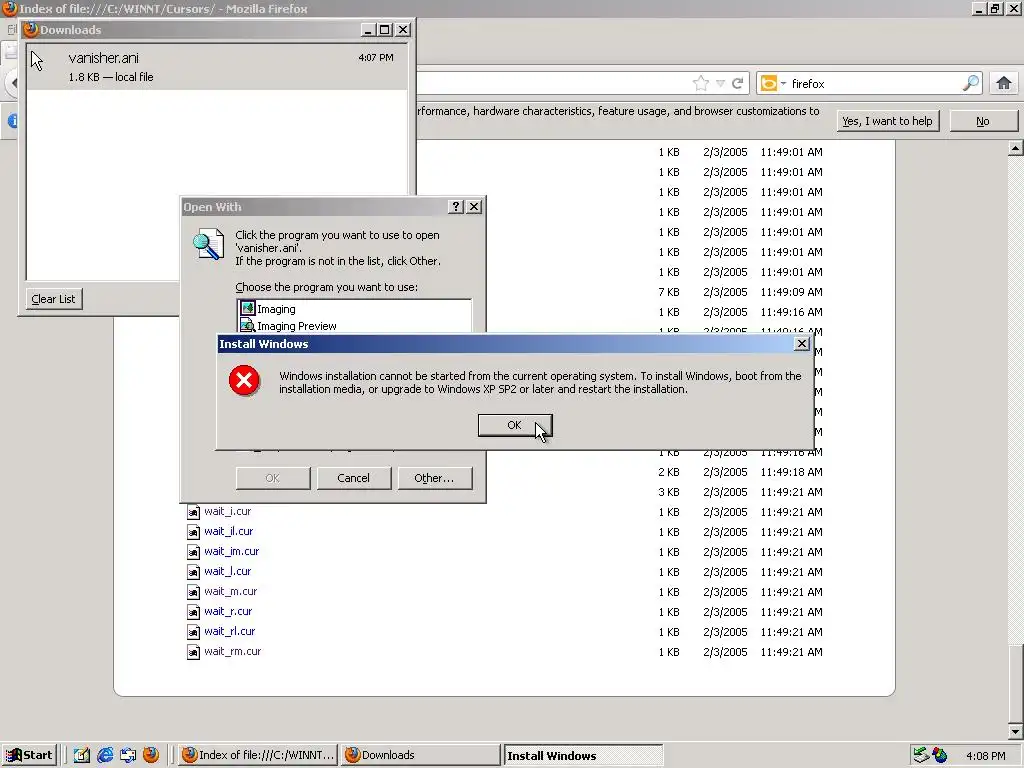Click the error icon in Install Windows dialog
Image resolution: width=1024 pixels, height=768 pixels.
coord(244,381)
